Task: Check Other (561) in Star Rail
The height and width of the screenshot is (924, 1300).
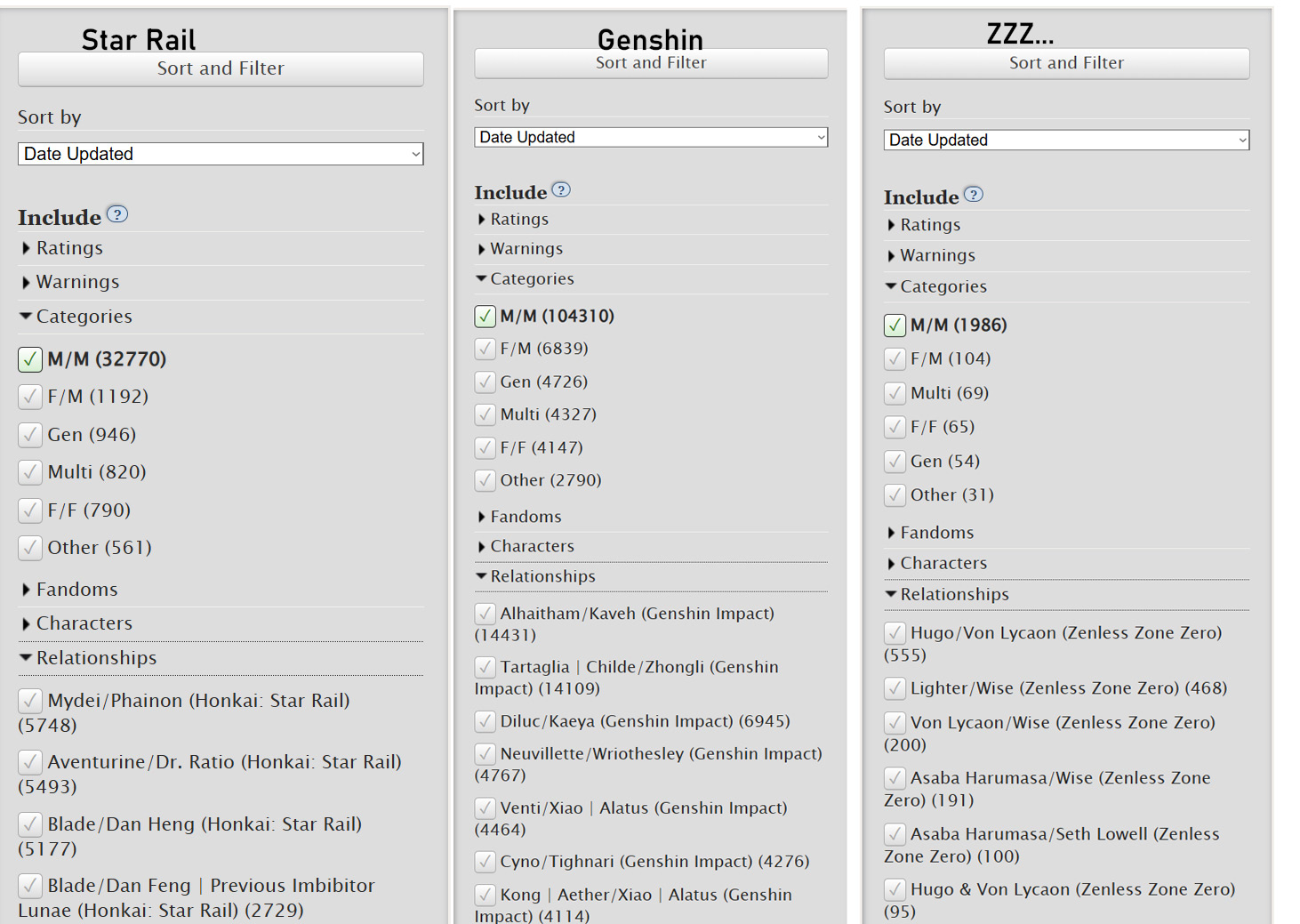Action: pos(30,548)
